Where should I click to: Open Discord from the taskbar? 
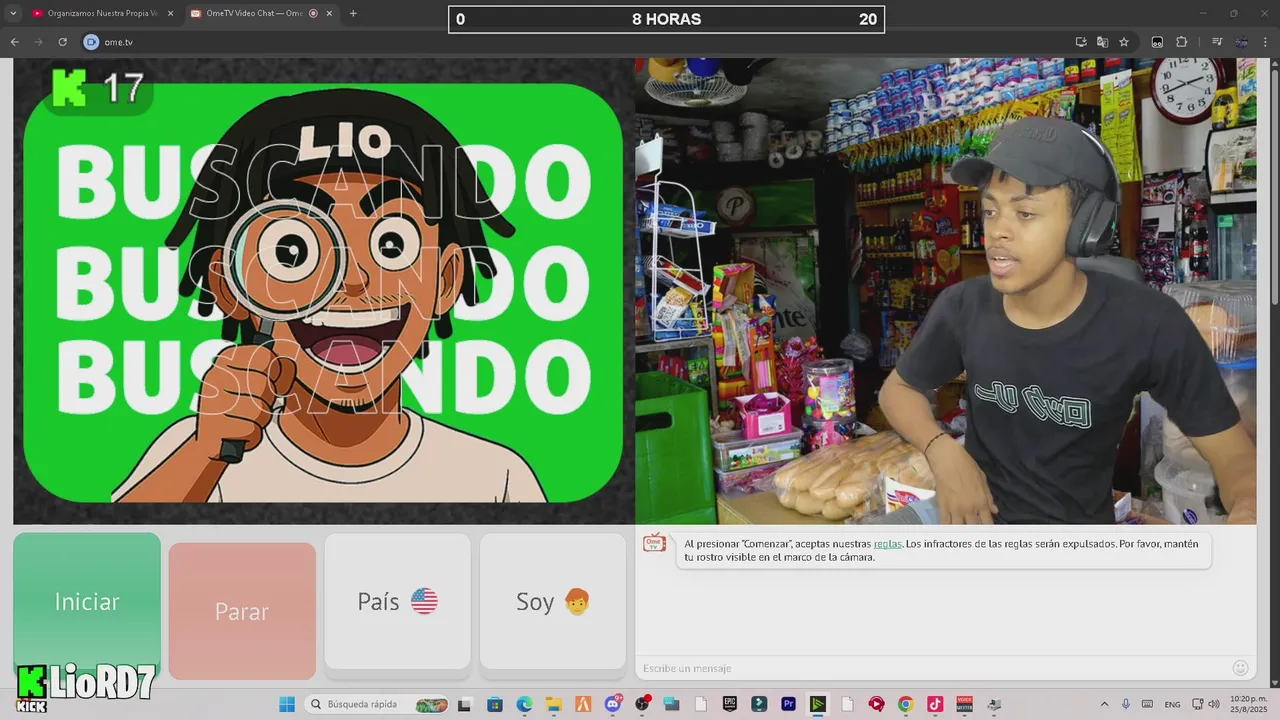coord(613,704)
